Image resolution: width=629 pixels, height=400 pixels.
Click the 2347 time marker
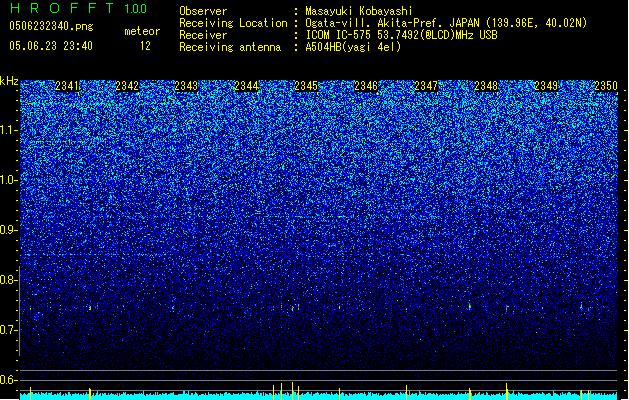click(426, 86)
